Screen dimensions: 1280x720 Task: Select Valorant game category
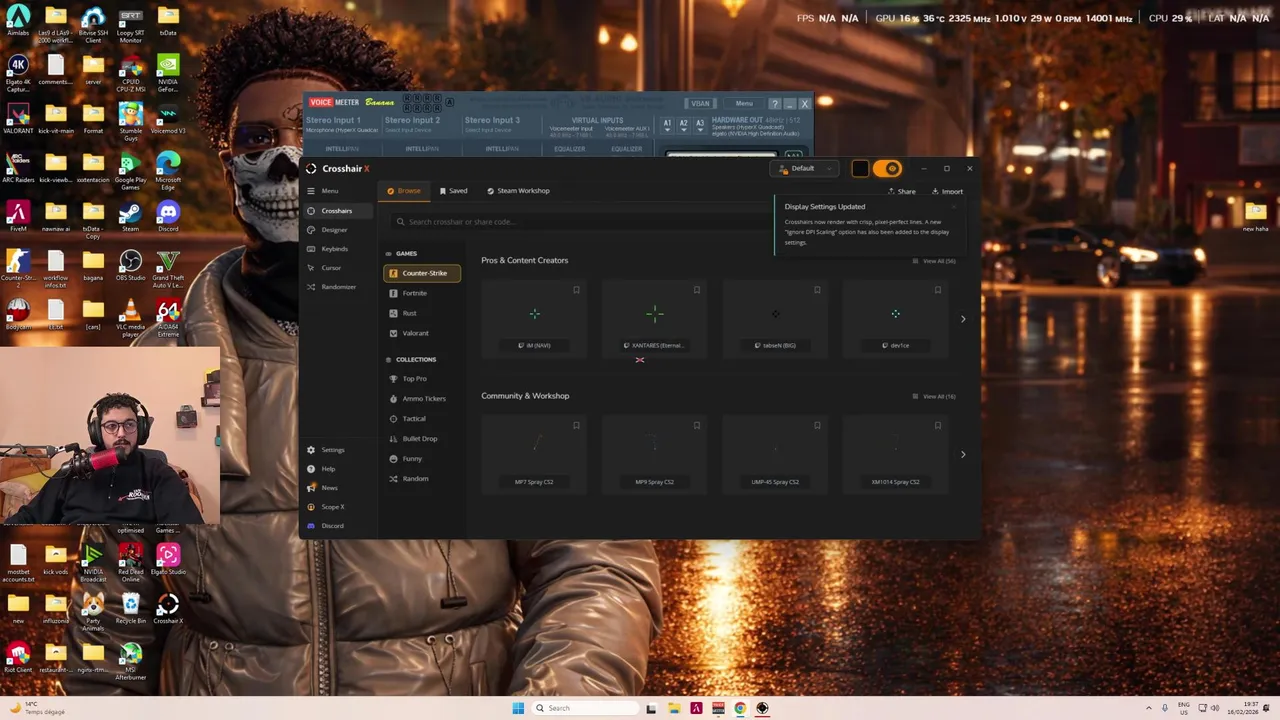(x=422, y=333)
